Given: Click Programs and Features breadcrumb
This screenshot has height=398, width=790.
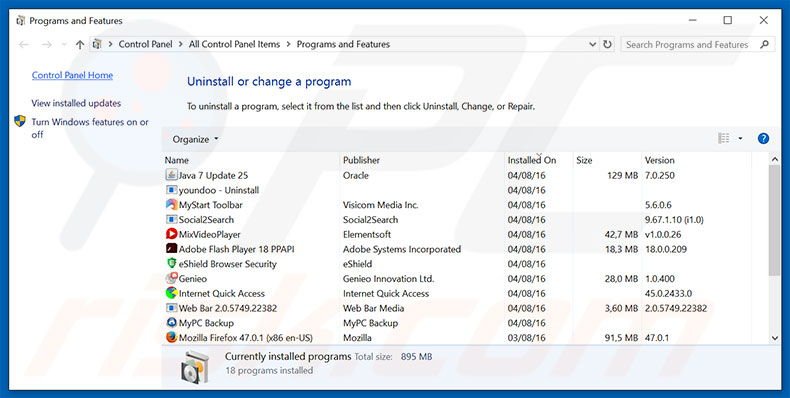Looking at the screenshot, I should tap(343, 44).
